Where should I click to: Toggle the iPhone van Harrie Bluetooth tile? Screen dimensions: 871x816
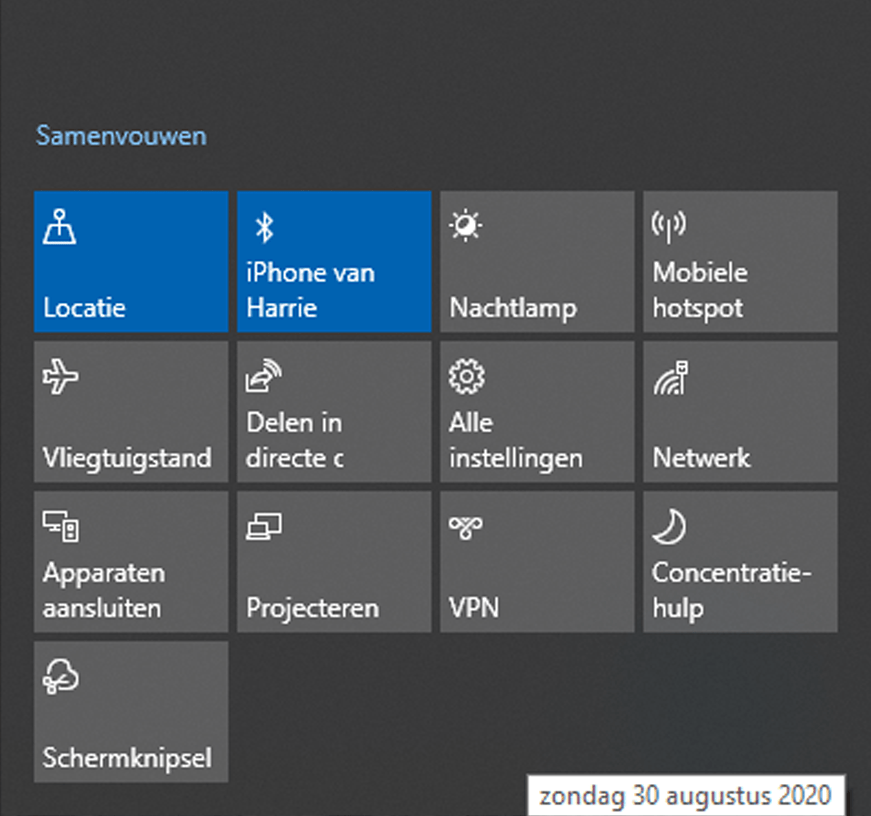(334, 262)
